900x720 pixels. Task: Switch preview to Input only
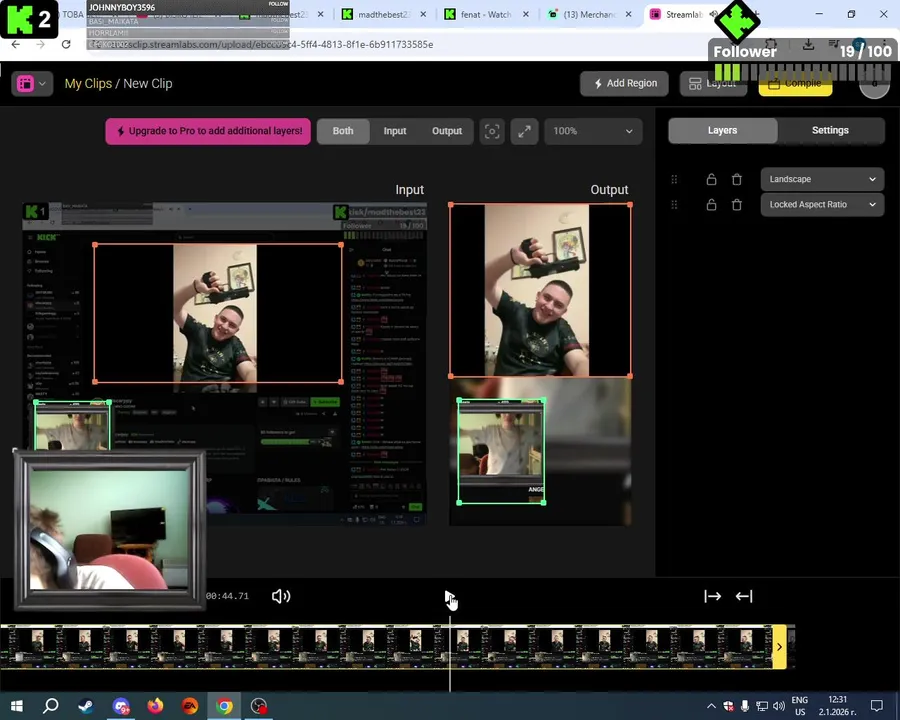[x=395, y=131]
